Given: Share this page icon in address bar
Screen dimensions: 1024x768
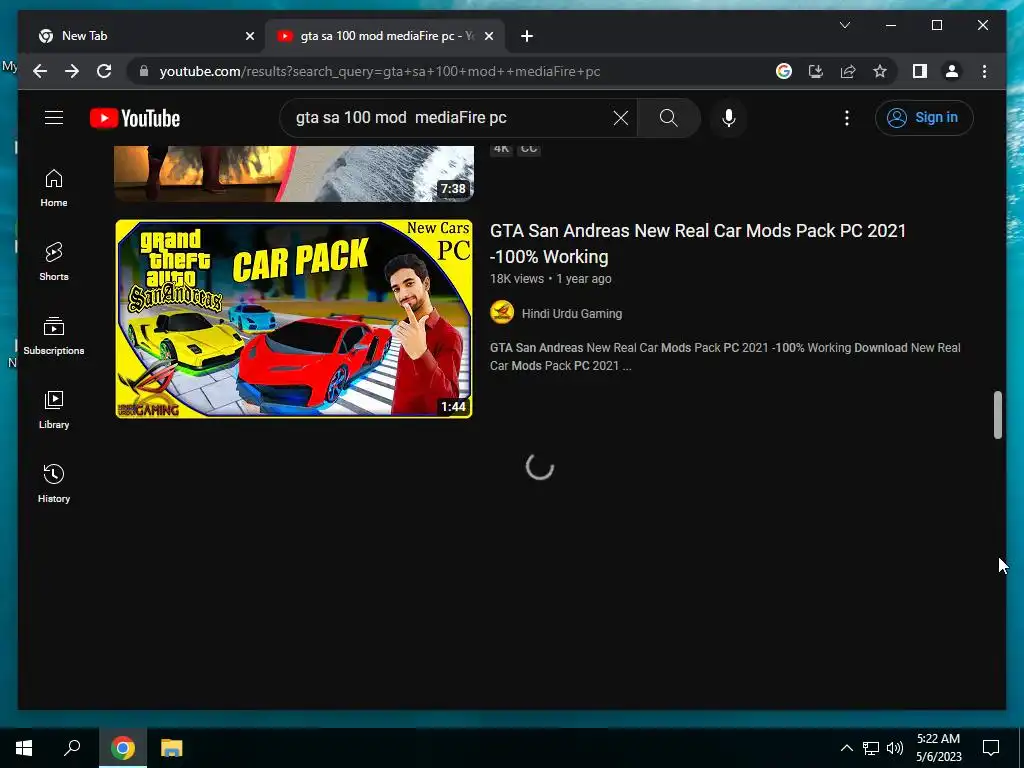Looking at the screenshot, I should [x=848, y=71].
